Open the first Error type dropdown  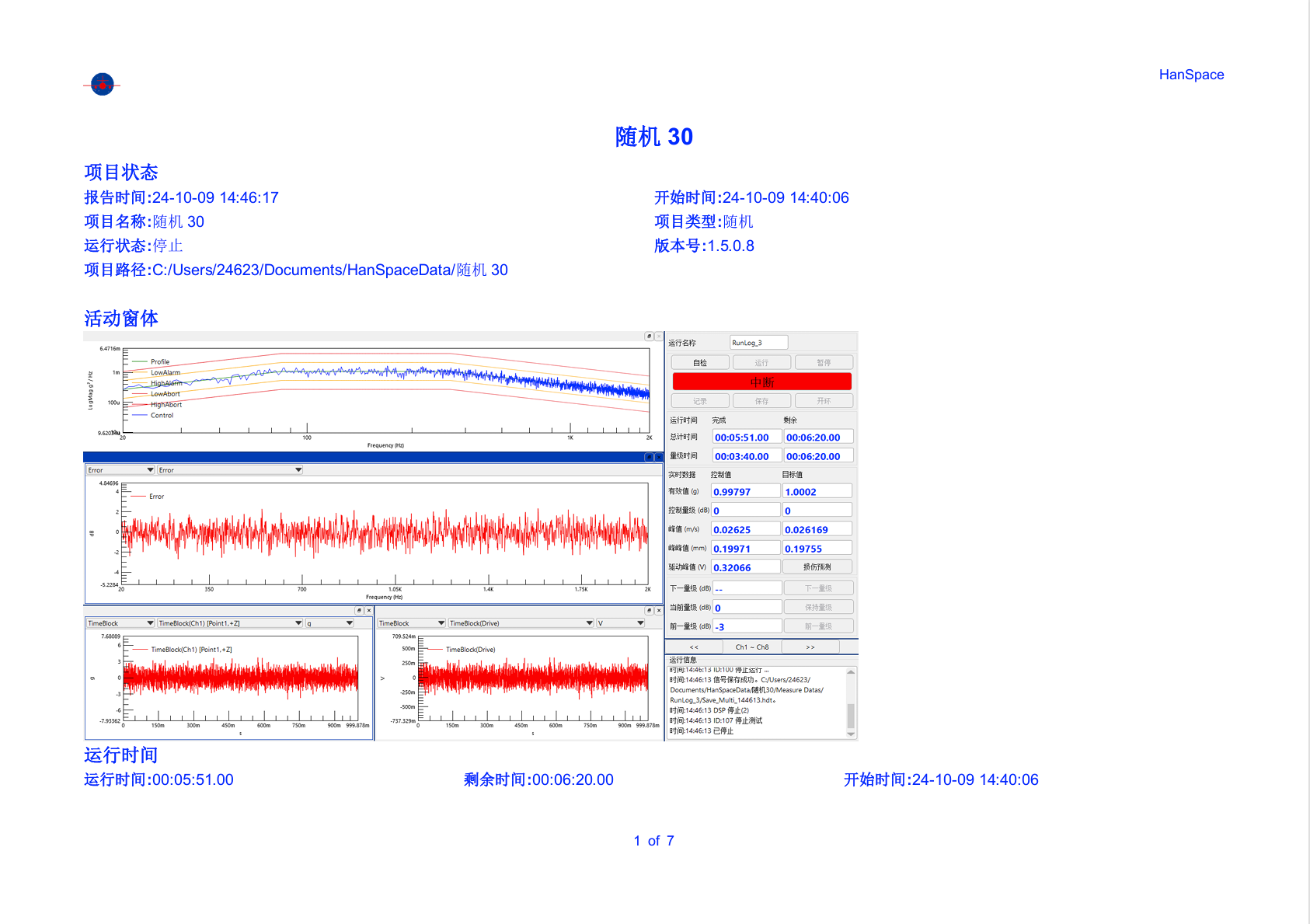pyautogui.click(x=120, y=470)
